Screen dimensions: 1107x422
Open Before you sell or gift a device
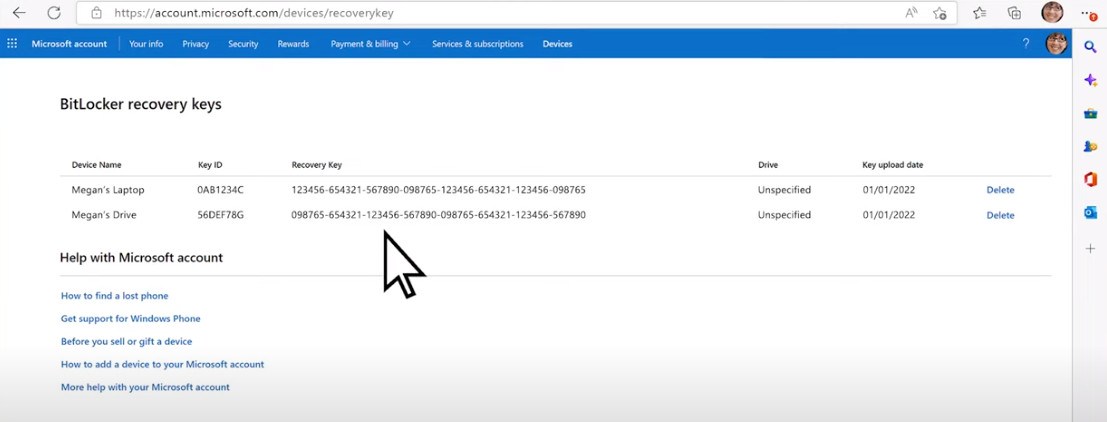point(126,342)
